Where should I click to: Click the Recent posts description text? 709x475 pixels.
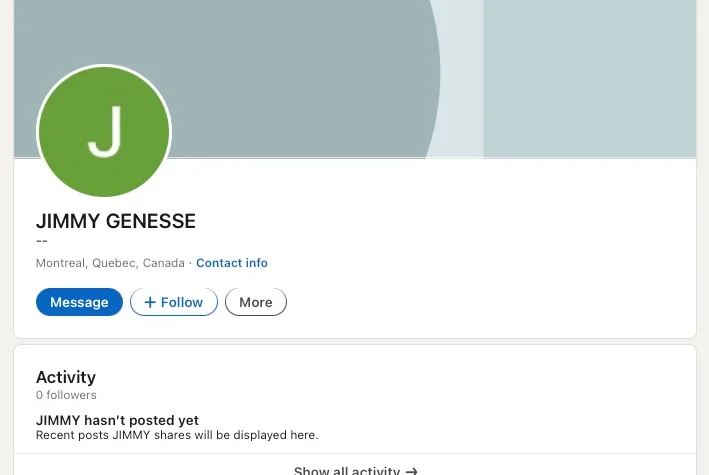[x=177, y=435]
